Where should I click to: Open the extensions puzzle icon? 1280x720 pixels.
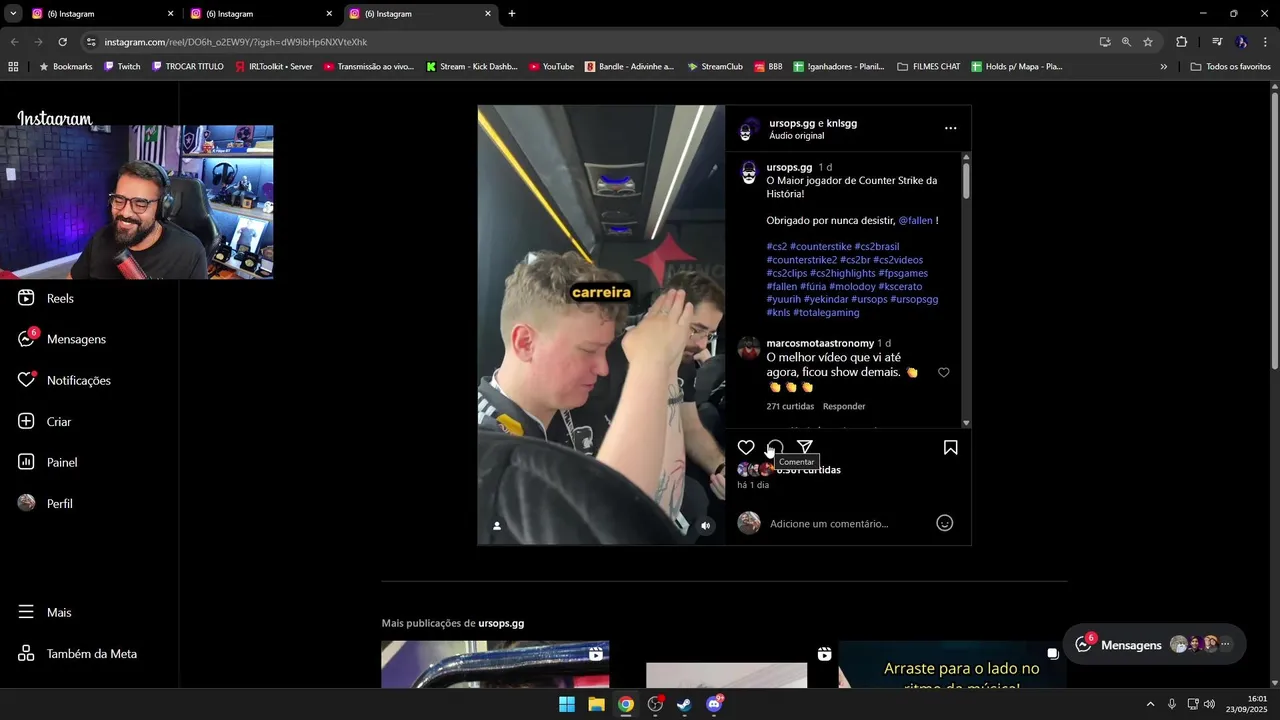(1181, 42)
